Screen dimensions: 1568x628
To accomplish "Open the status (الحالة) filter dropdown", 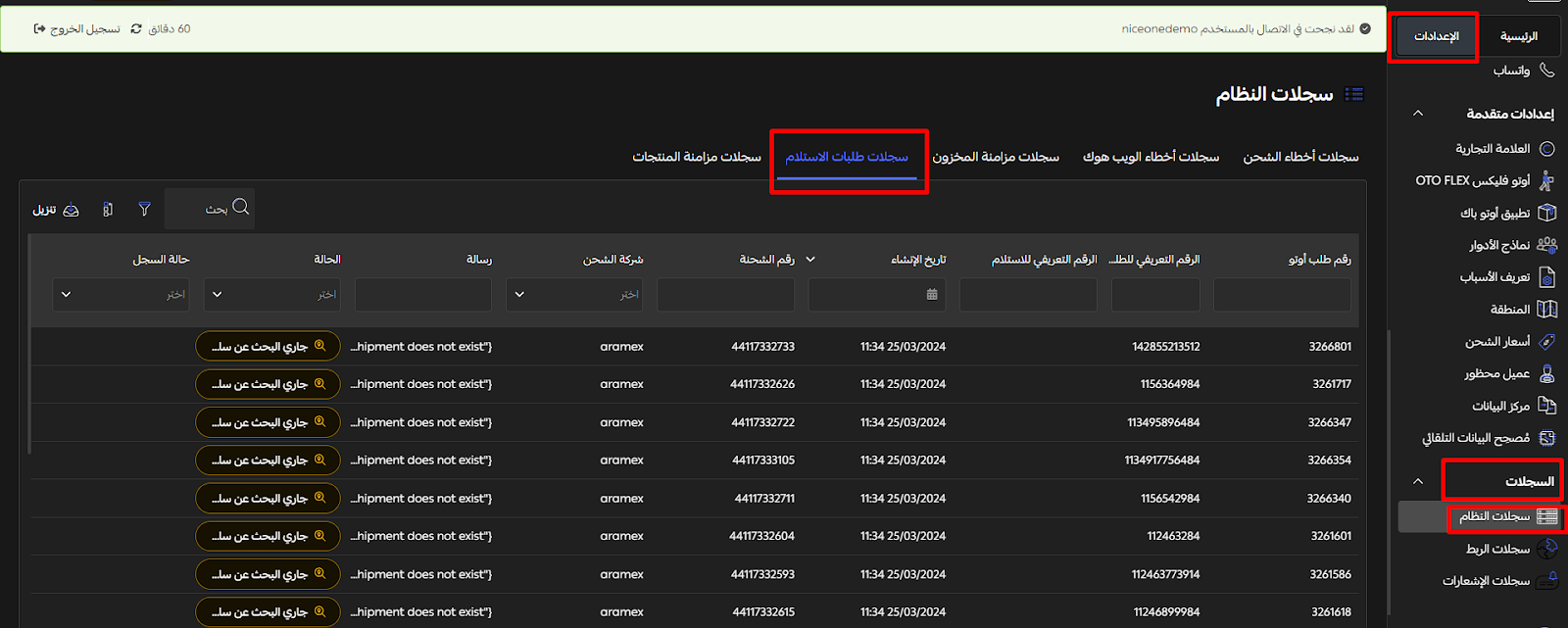I will point(272,294).
